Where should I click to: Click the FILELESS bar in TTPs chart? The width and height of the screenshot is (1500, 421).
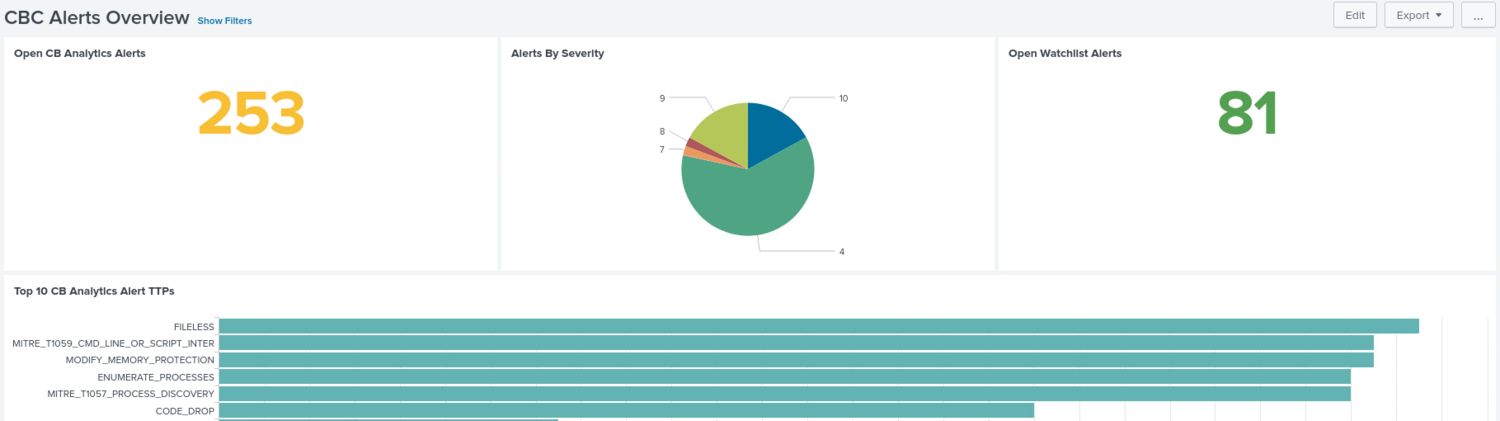(819, 326)
